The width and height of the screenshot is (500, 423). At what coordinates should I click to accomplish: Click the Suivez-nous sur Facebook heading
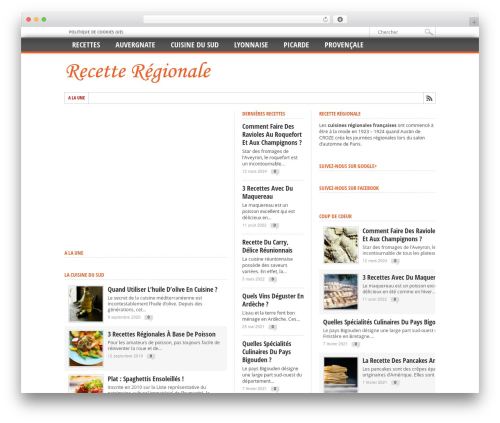pyautogui.click(x=349, y=188)
